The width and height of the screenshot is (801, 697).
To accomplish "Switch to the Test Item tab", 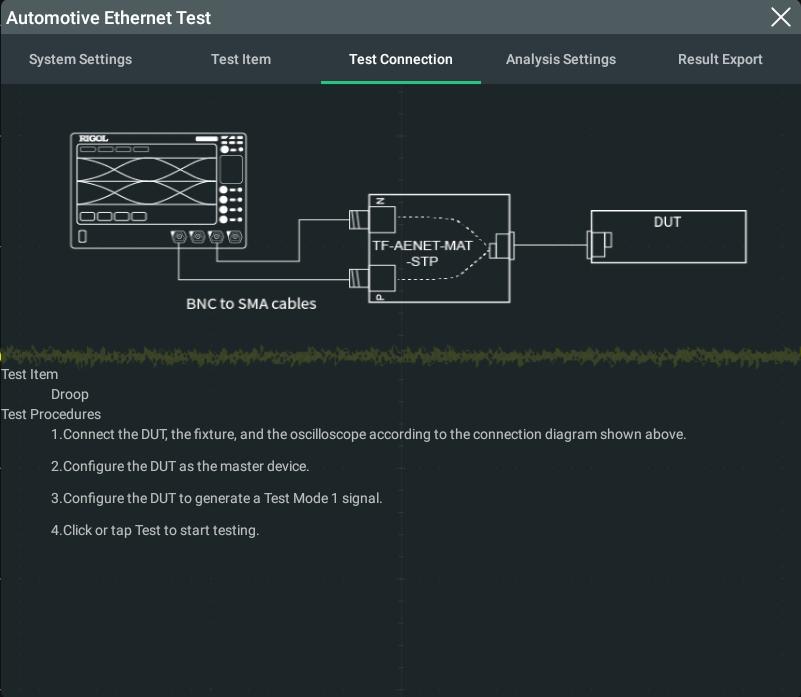I will 241,59.
